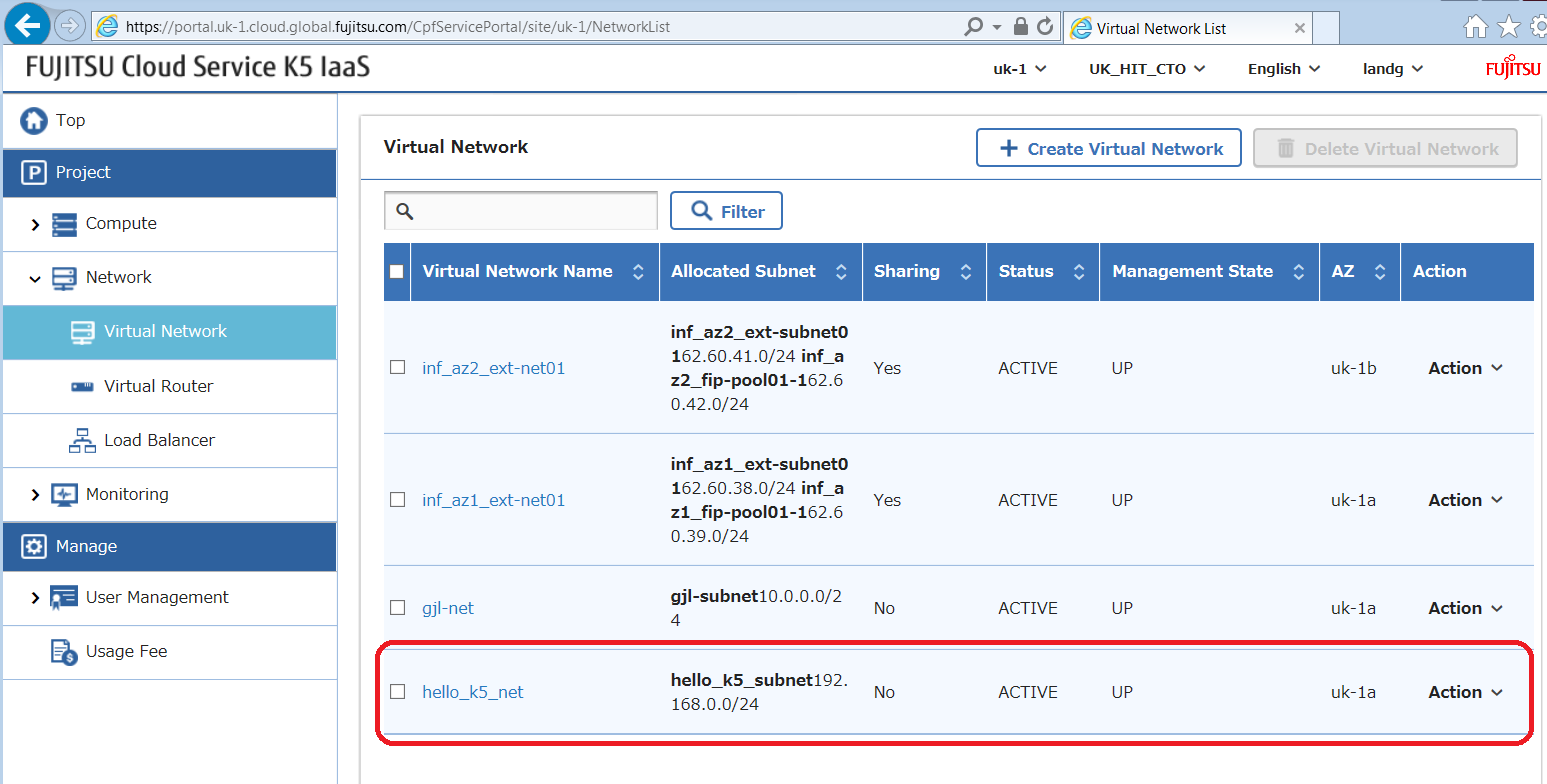Click the Load Balancer icon
The width and height of the screenshot is (1547, 784).
[83, 440]
